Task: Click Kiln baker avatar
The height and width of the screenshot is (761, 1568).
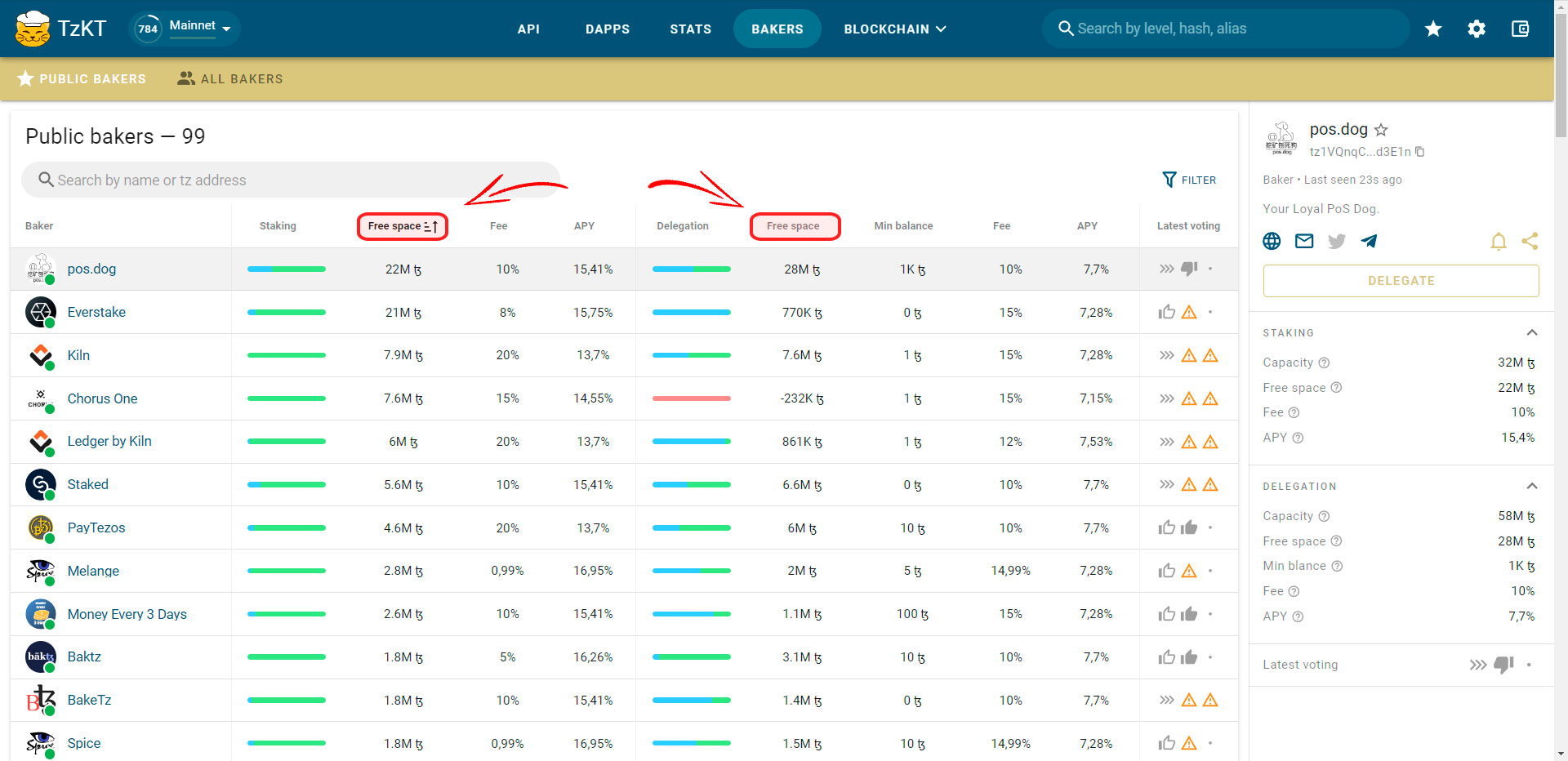Action: [x=41, y=355]
